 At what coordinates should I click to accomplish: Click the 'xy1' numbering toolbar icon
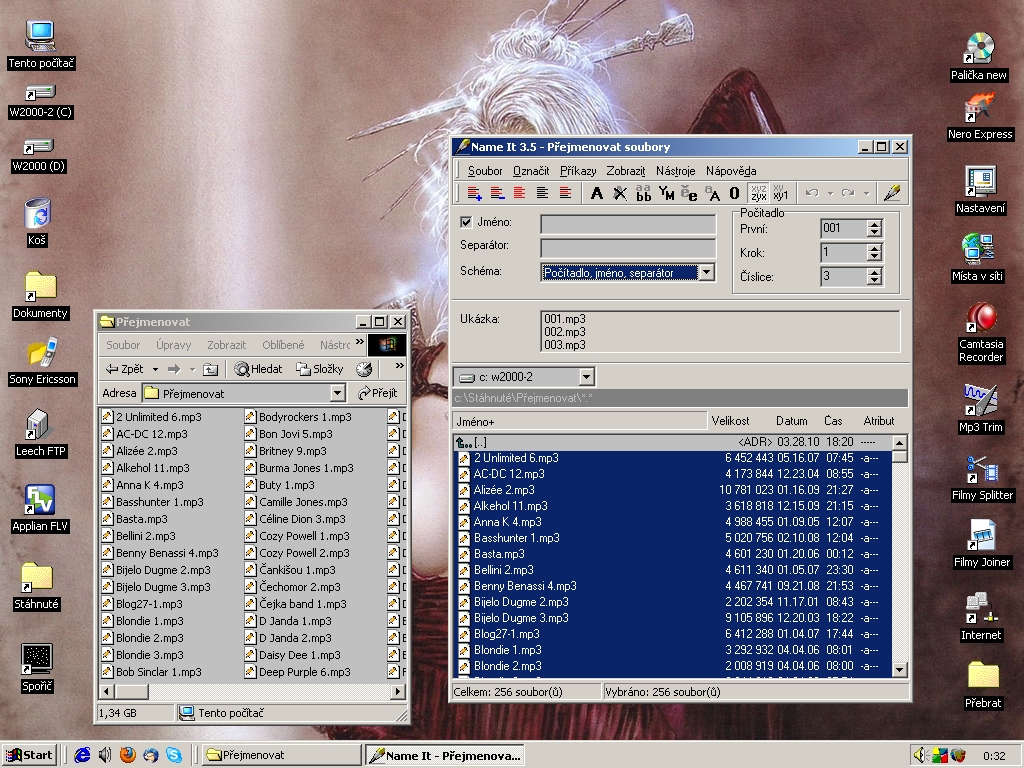781,193
